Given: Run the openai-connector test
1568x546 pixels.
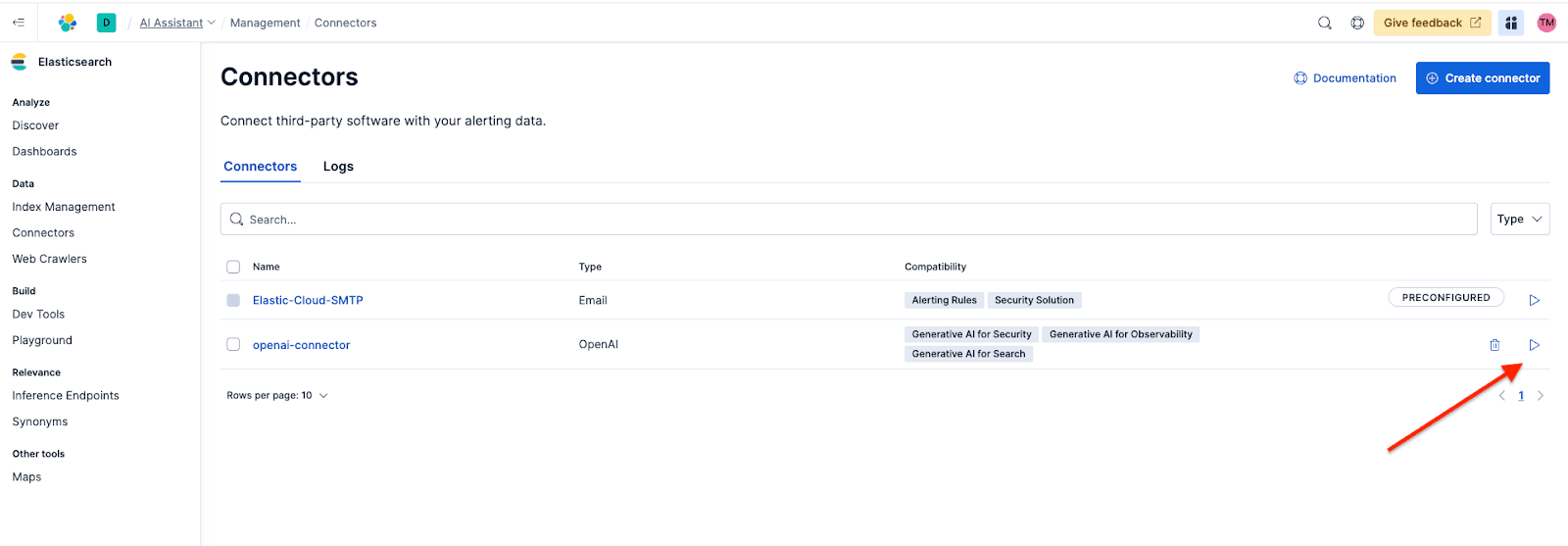Looking at the screenshot, I should (1534, 345).
